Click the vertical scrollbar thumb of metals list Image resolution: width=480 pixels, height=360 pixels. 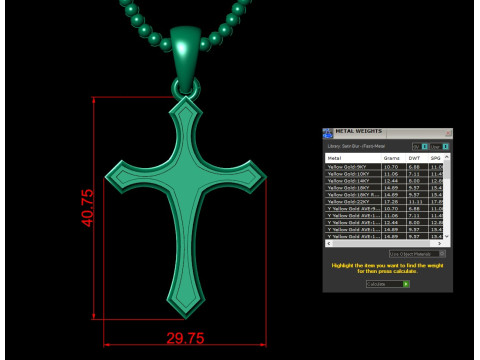tap(447, 169)
